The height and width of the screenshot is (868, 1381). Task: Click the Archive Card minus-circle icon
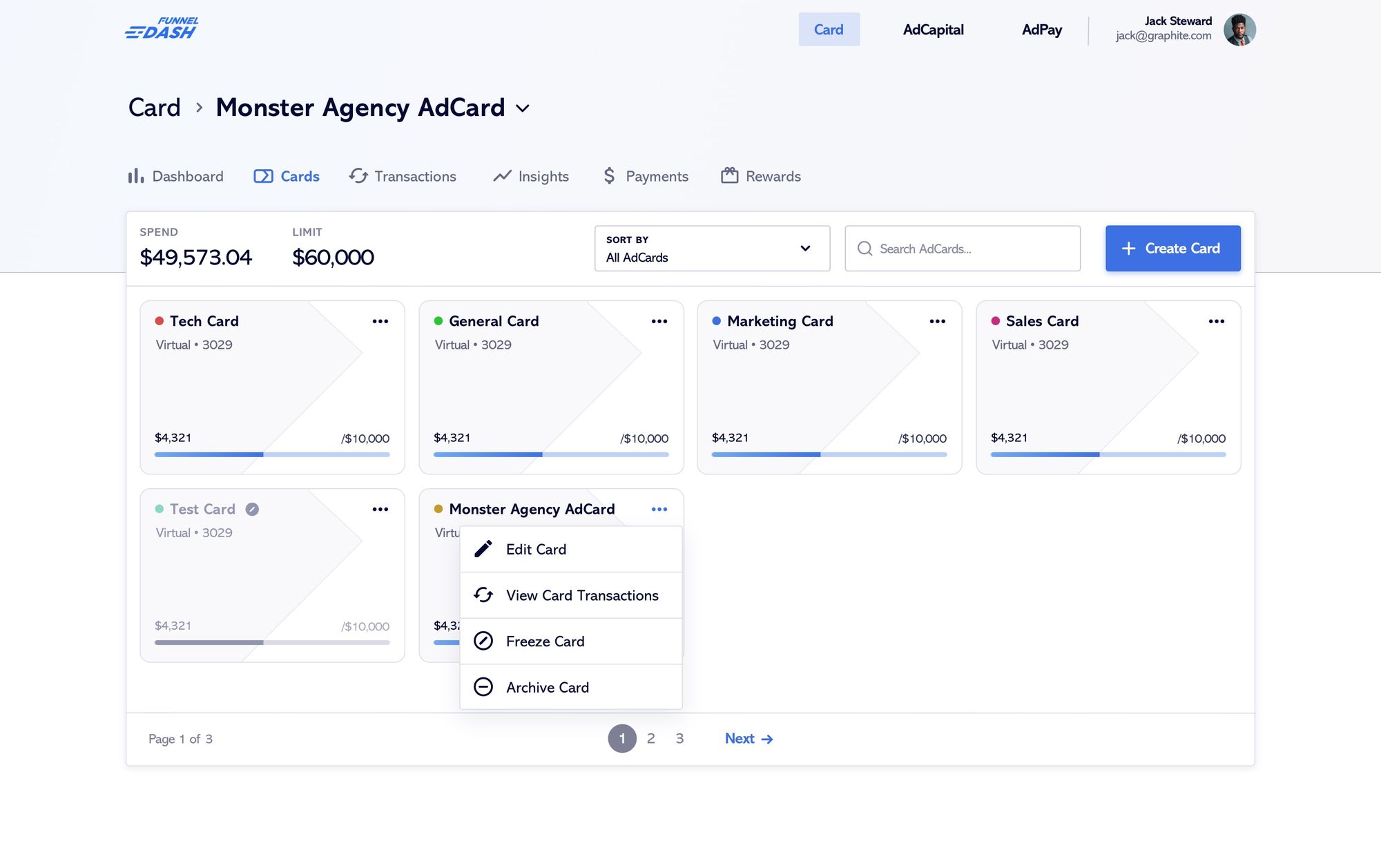coord(483,687)
